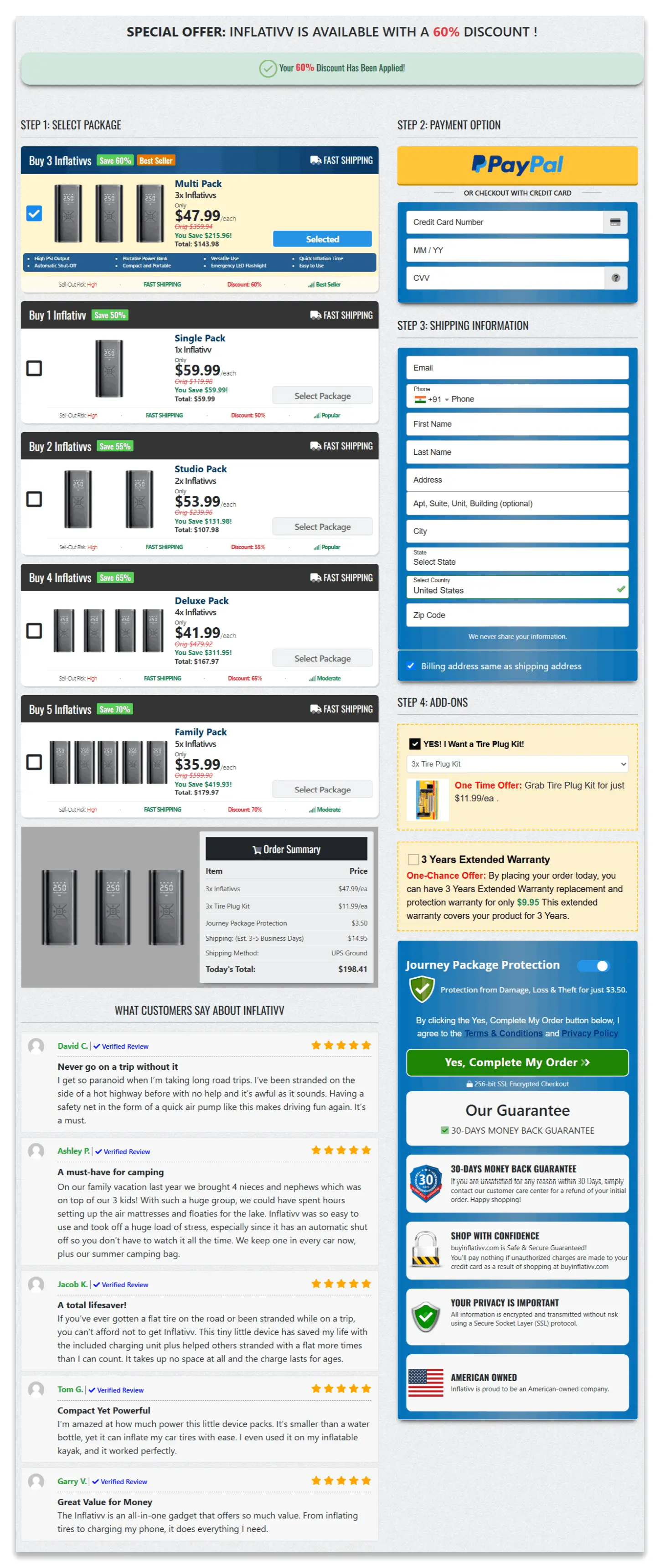
Task: Open the 3x Tire Plug Kit quantity dropdown
Action: (517, 764)
